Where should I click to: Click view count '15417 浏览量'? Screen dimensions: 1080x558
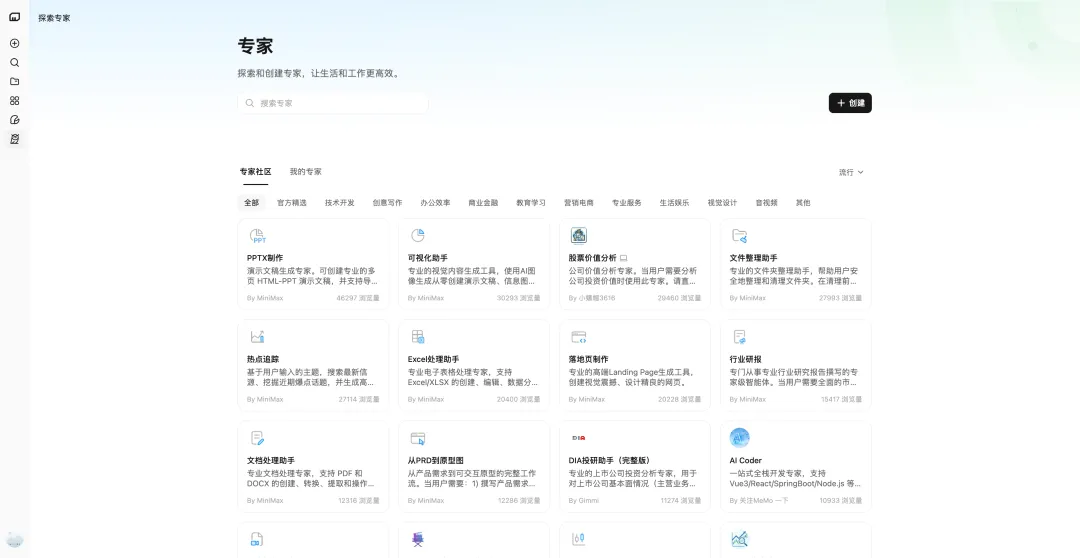click(x=840, y=400)
